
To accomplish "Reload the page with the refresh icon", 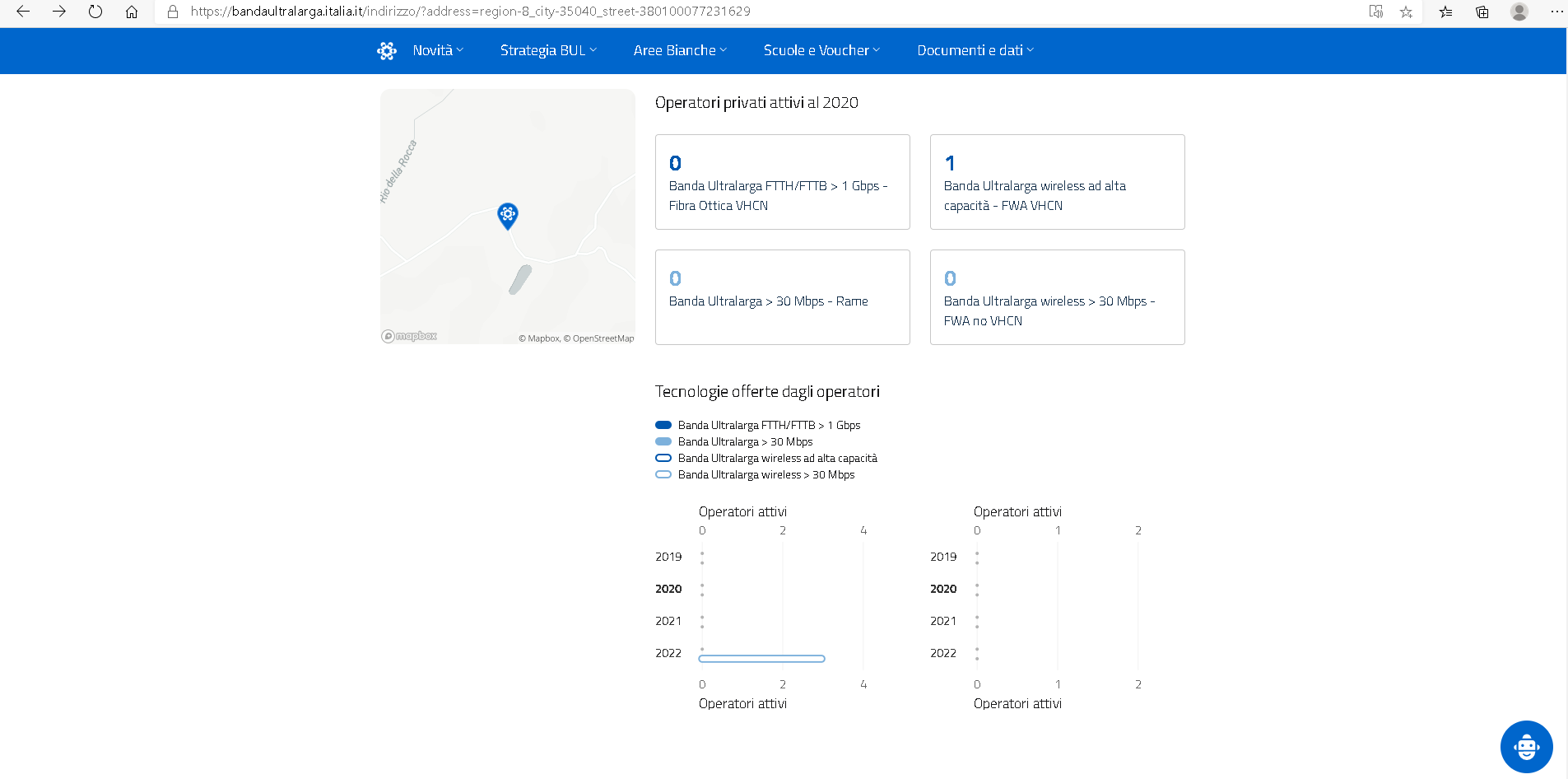I will pos(95,12).
